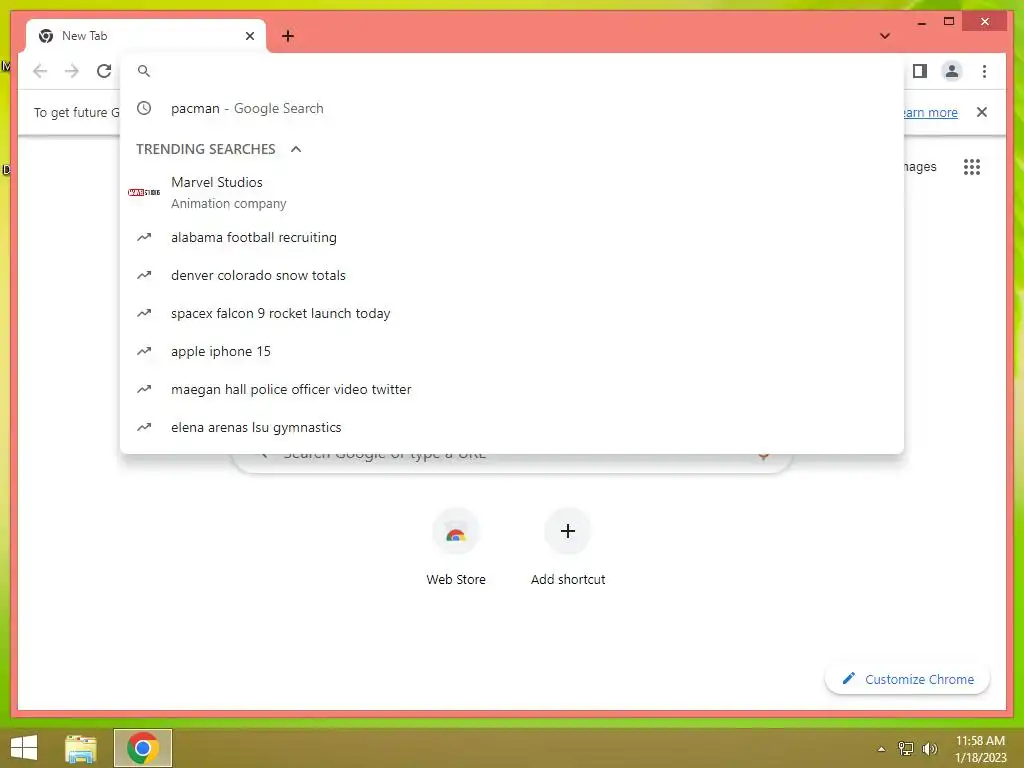Open Customize Chrome

[908, 679]
